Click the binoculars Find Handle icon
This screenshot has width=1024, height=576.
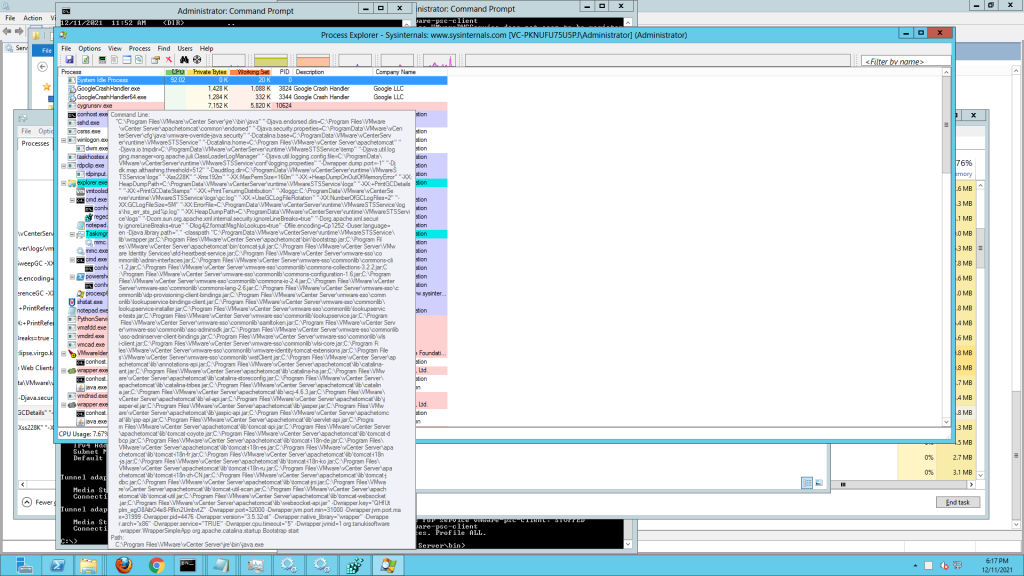(x=183, y=60)
